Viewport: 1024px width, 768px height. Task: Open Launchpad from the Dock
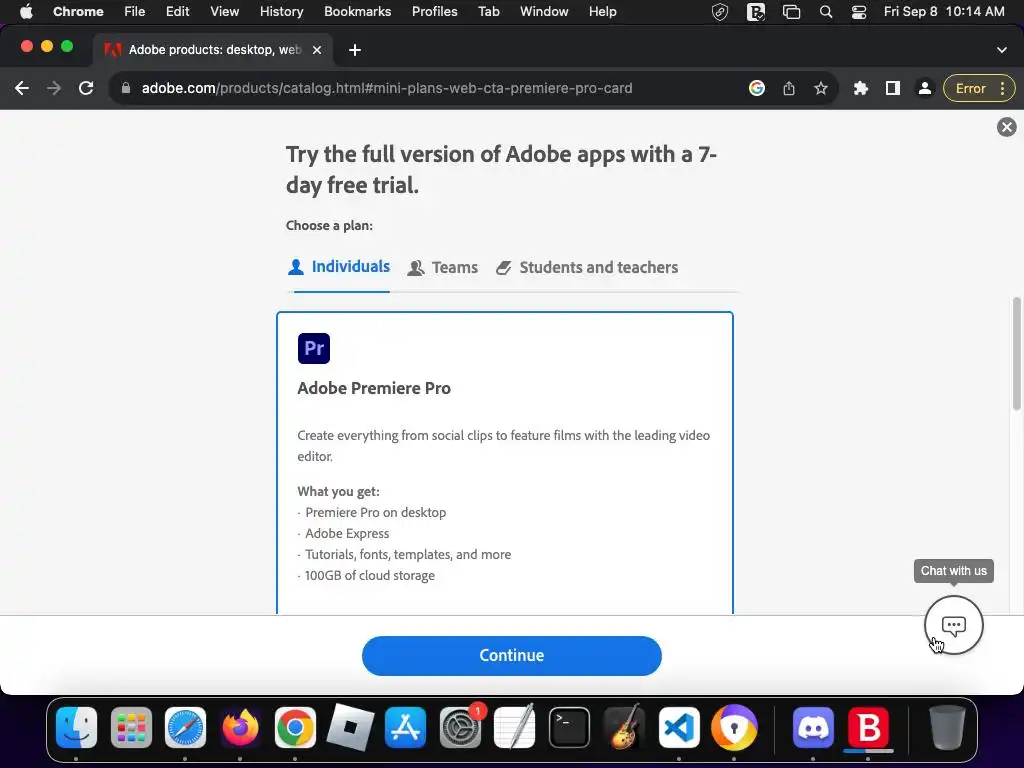pos(131,728)
